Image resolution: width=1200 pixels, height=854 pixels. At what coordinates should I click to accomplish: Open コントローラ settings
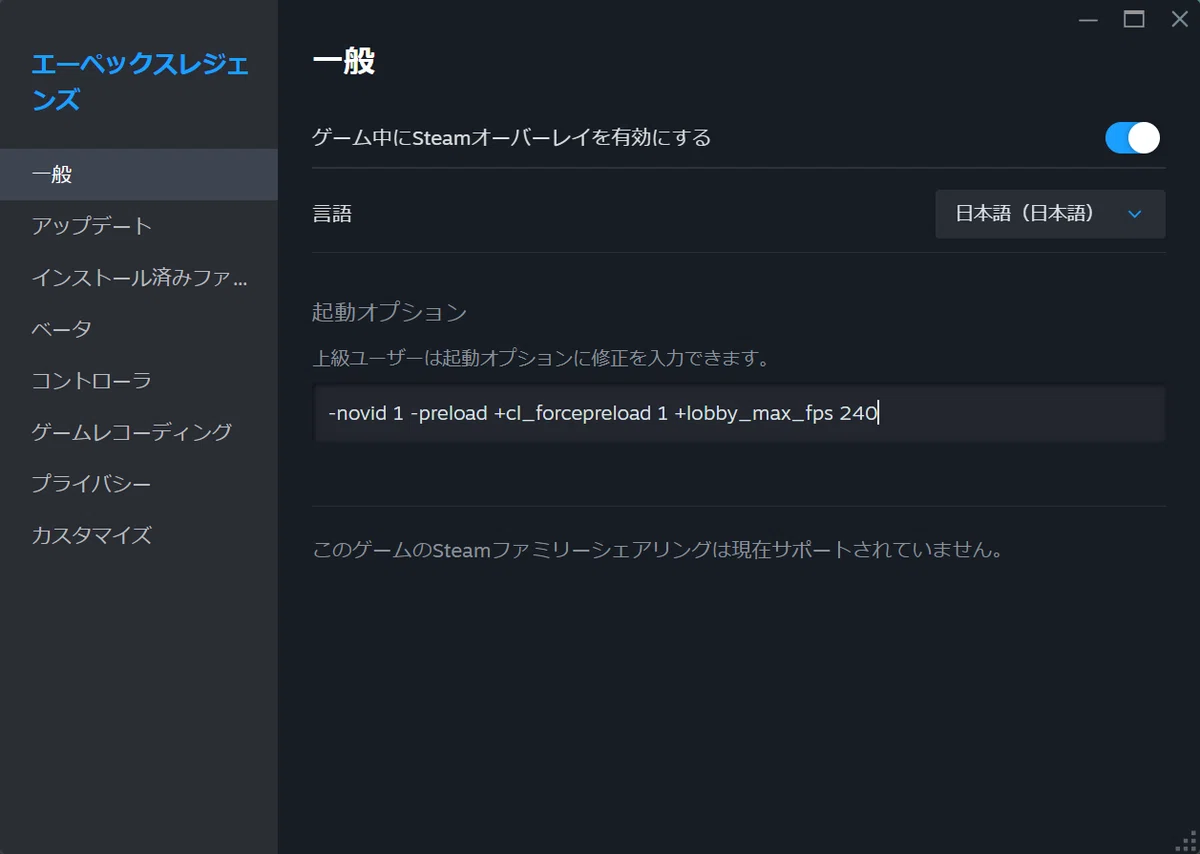139,381
